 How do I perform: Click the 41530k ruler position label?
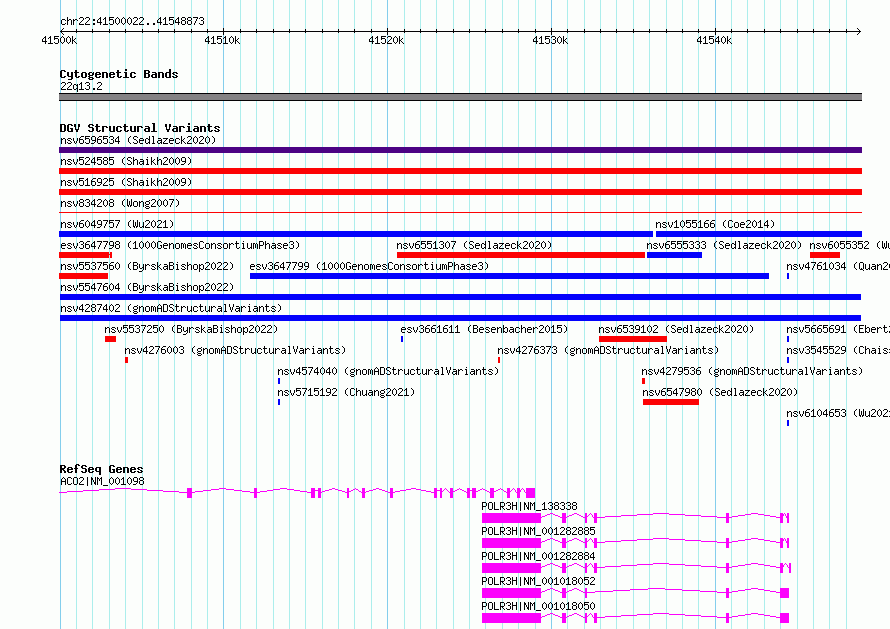(x=550, y=40)
